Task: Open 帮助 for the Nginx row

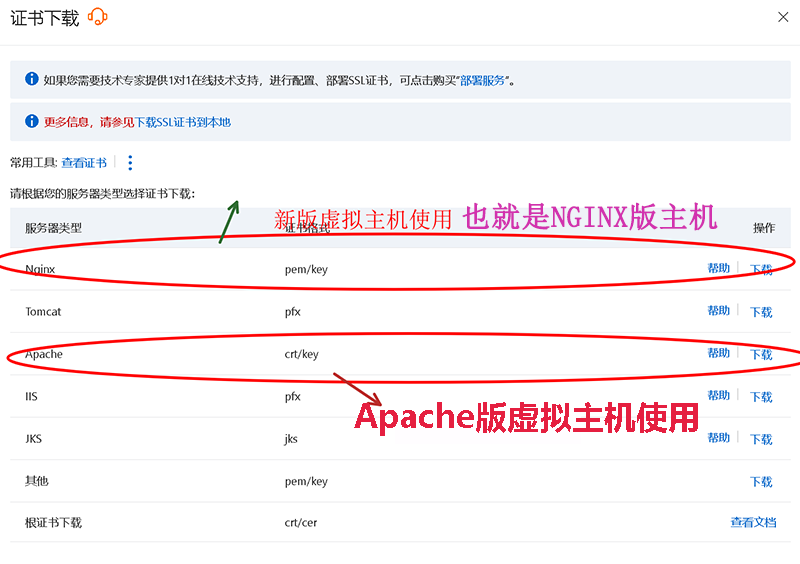Action: coord(718,269)
